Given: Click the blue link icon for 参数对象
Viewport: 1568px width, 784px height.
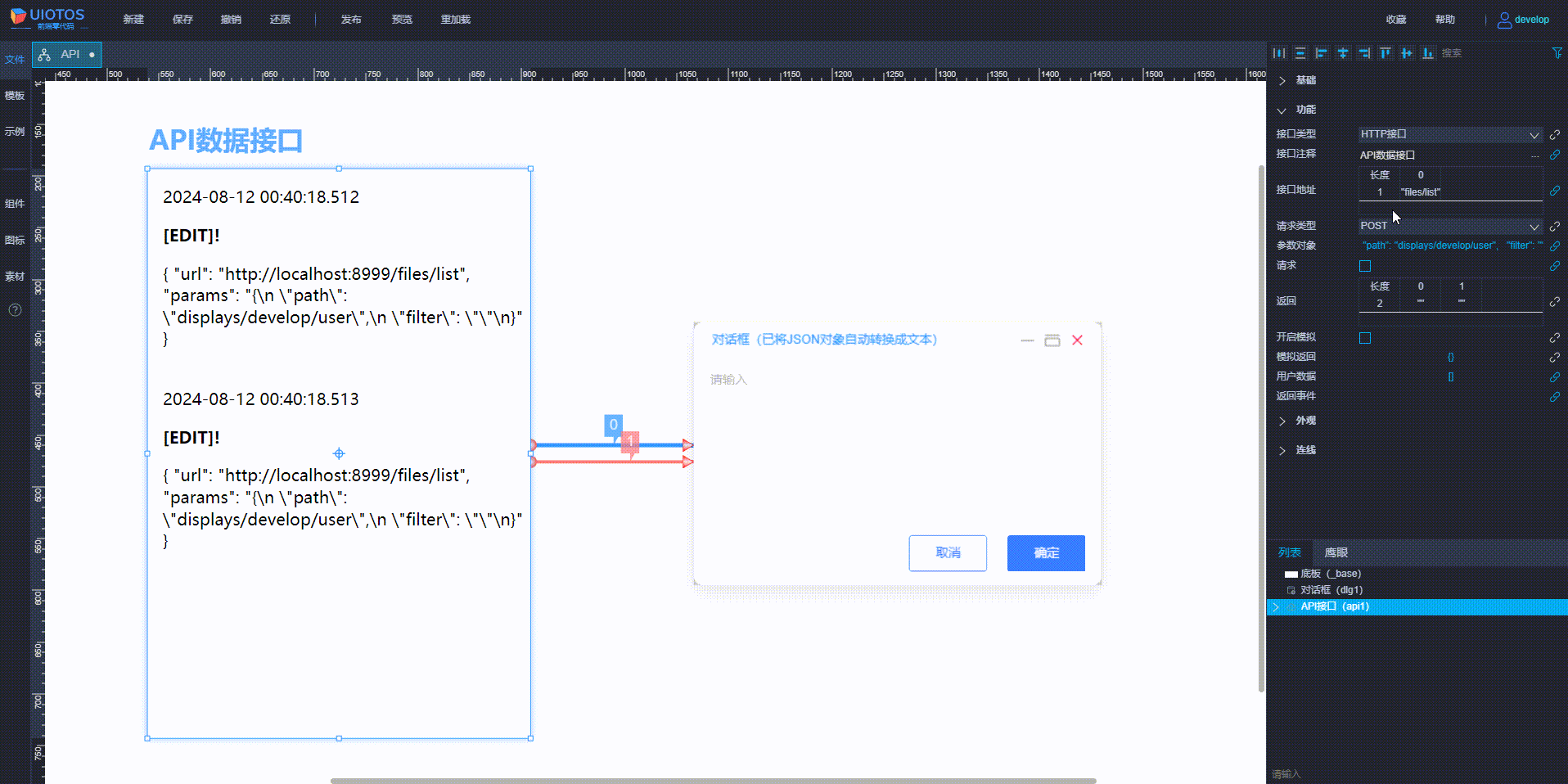Looking at the screenshot, I should click(x=1554, y=246).
